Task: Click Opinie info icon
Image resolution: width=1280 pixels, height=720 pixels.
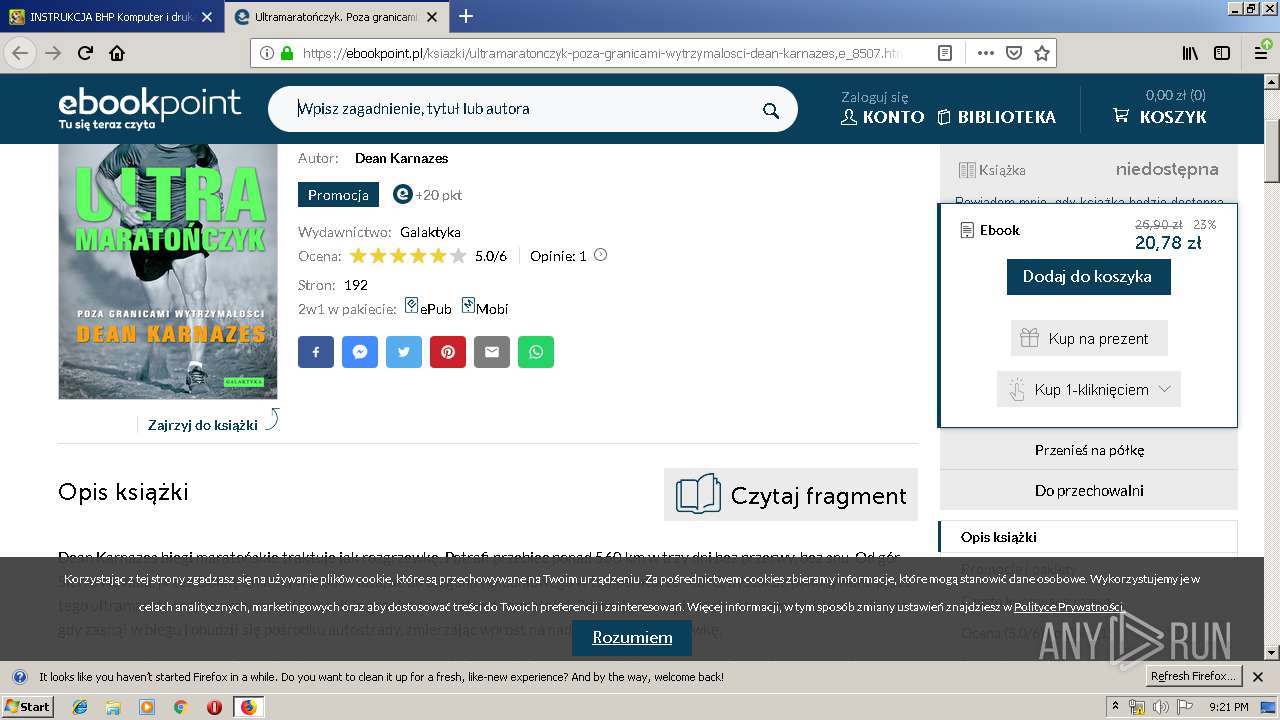Action: (600, 255)
